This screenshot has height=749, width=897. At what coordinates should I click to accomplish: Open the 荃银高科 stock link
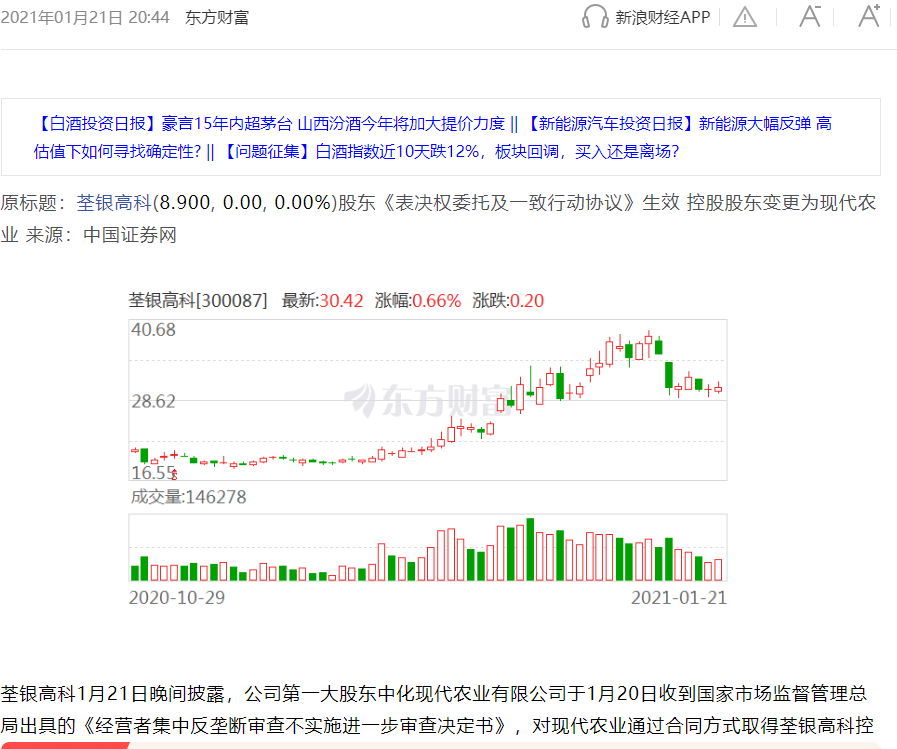coord(114,203)
